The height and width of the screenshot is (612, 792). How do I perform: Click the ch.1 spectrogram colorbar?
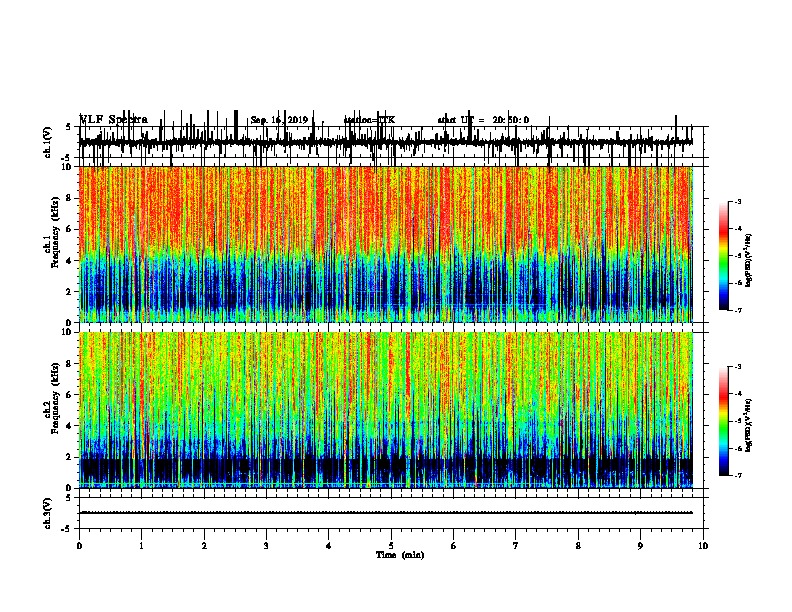[723, 255]
